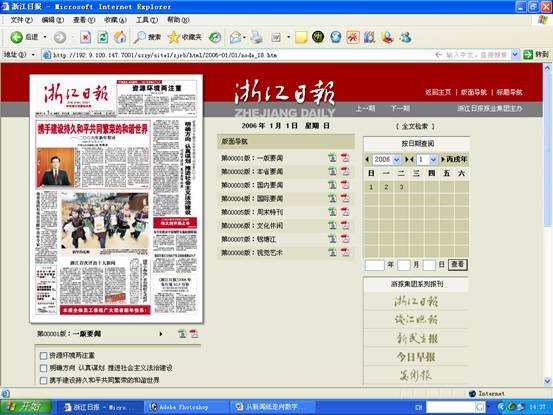Click next month arrow beside 丙戌年
This screenshot has height=415, width=553.
click(x=443, y=160)
